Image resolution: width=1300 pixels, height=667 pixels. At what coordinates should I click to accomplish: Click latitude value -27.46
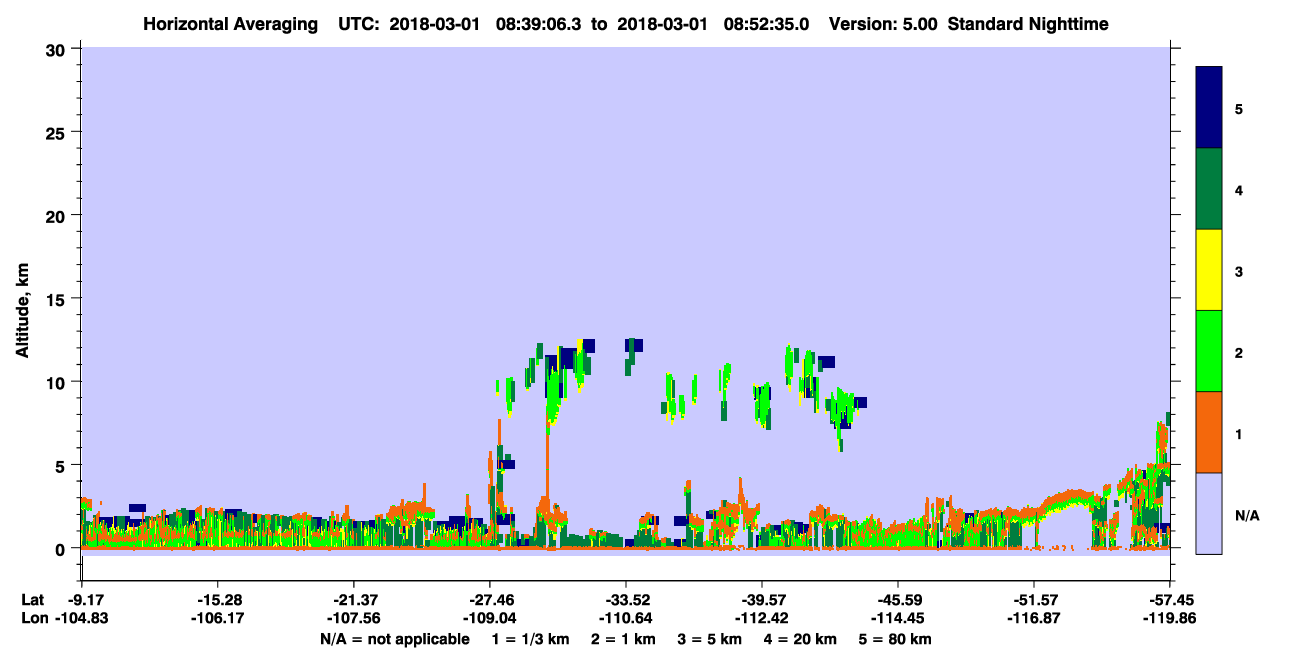click(x=489, y=600)
